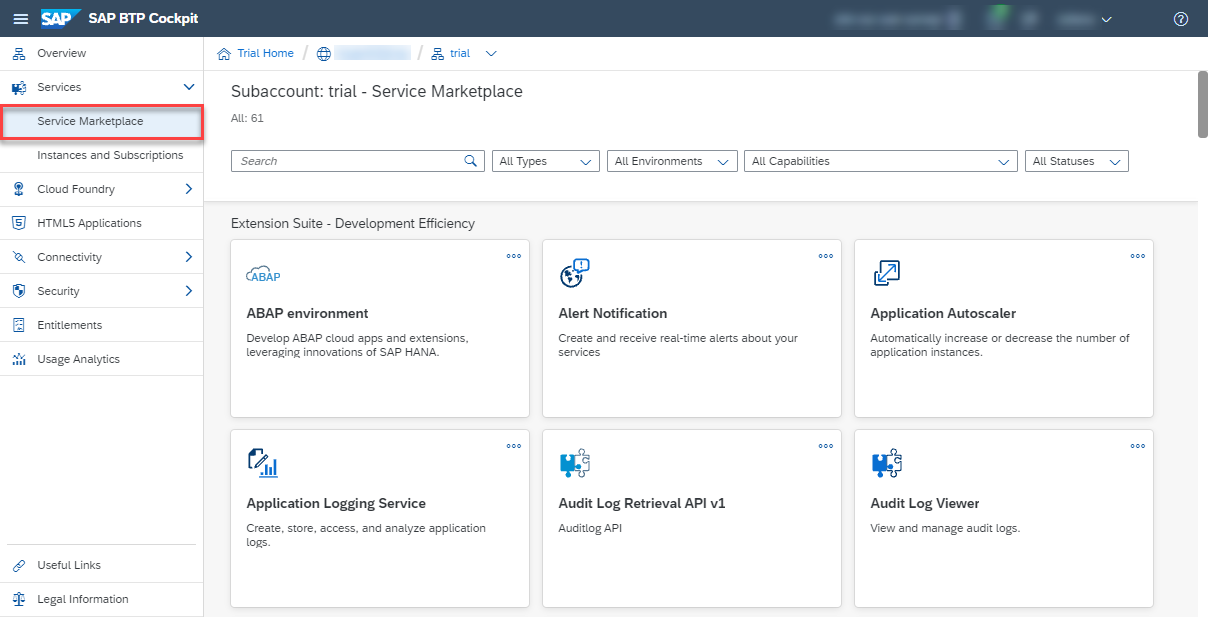1208x617 pixels.
Task: Expand the Security section chevron
Action: click(x=189, y=291)
